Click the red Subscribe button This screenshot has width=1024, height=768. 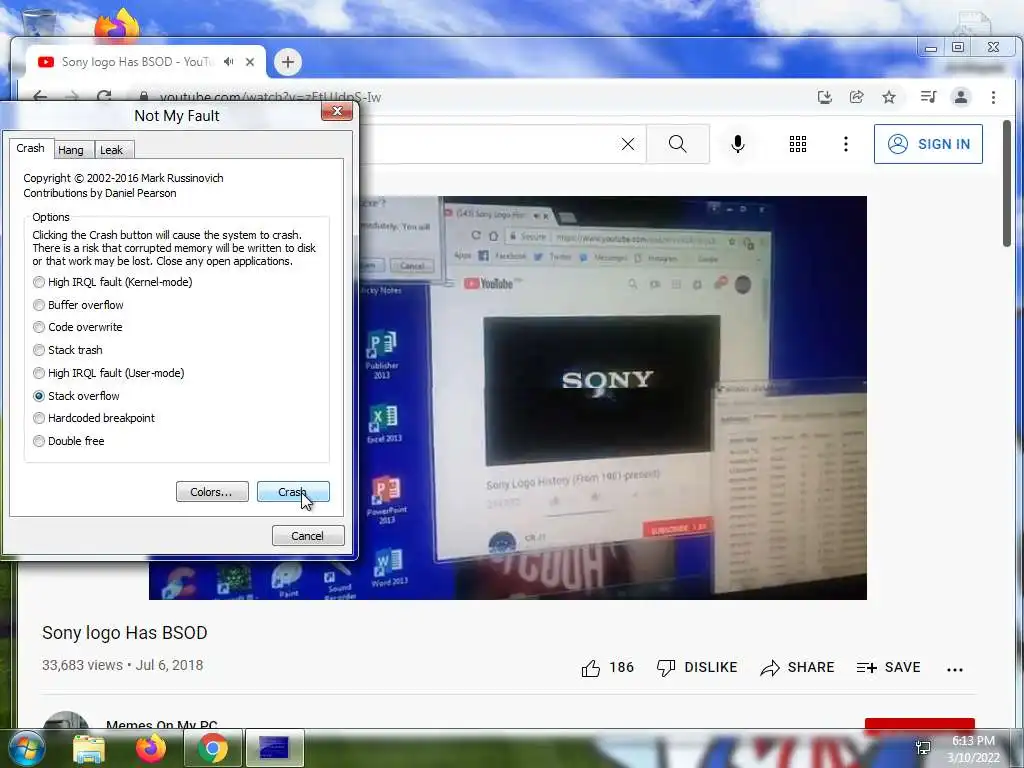pos(920,723)
